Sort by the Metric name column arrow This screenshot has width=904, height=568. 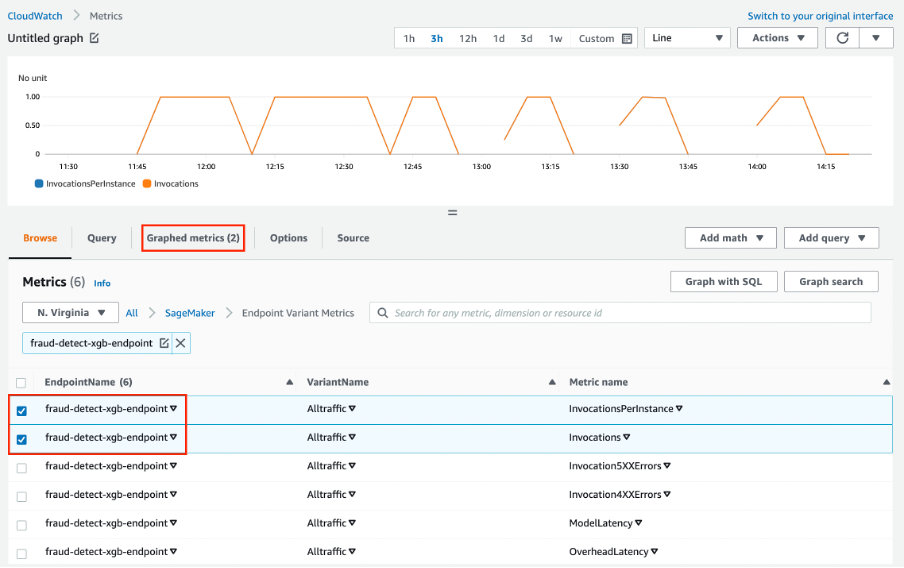886,382
